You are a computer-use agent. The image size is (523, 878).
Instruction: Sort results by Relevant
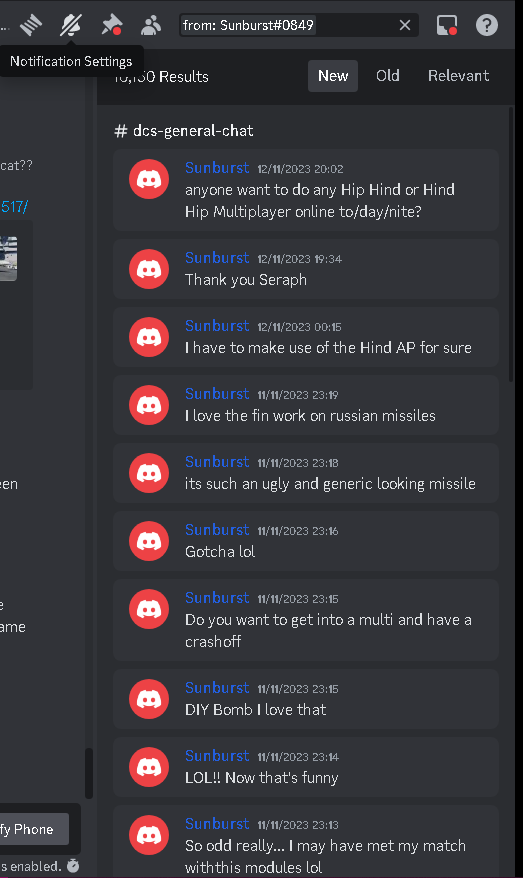click(x=459, y=76)
